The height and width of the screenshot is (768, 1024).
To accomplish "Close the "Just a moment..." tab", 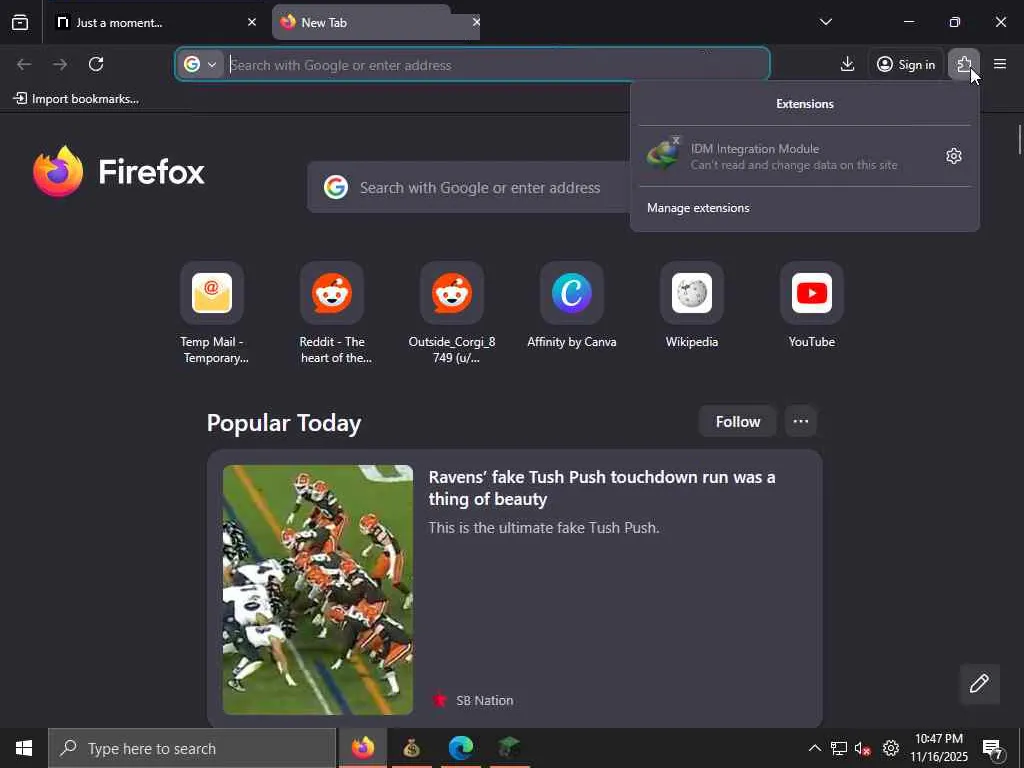I will [x=251, y=22].
